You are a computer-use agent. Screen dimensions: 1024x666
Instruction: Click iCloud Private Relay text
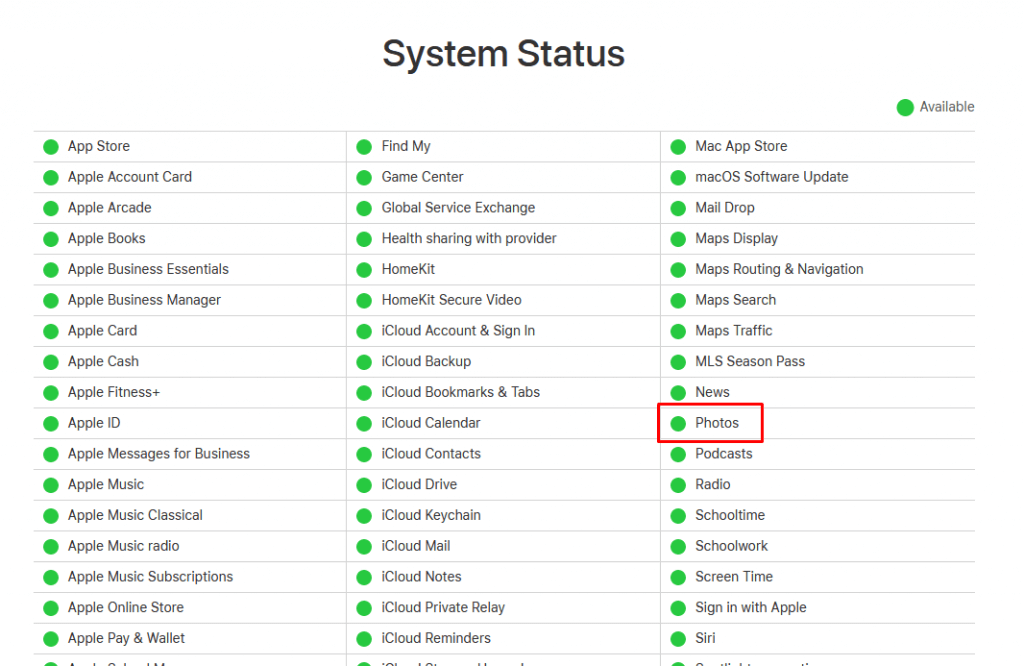click(443, 607)
